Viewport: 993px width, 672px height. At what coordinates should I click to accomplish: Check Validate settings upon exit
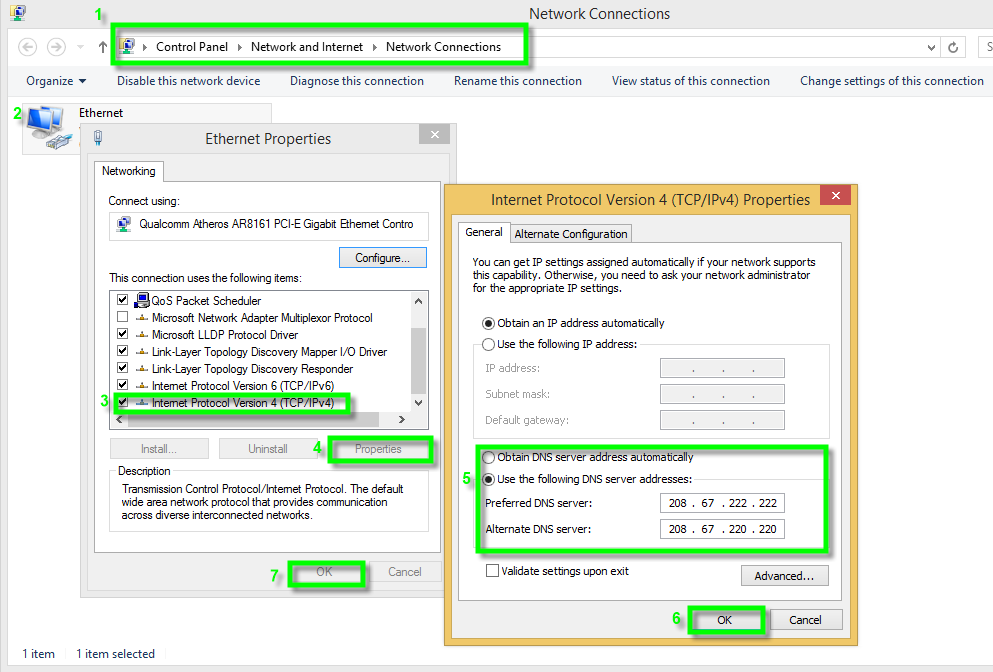492,571
